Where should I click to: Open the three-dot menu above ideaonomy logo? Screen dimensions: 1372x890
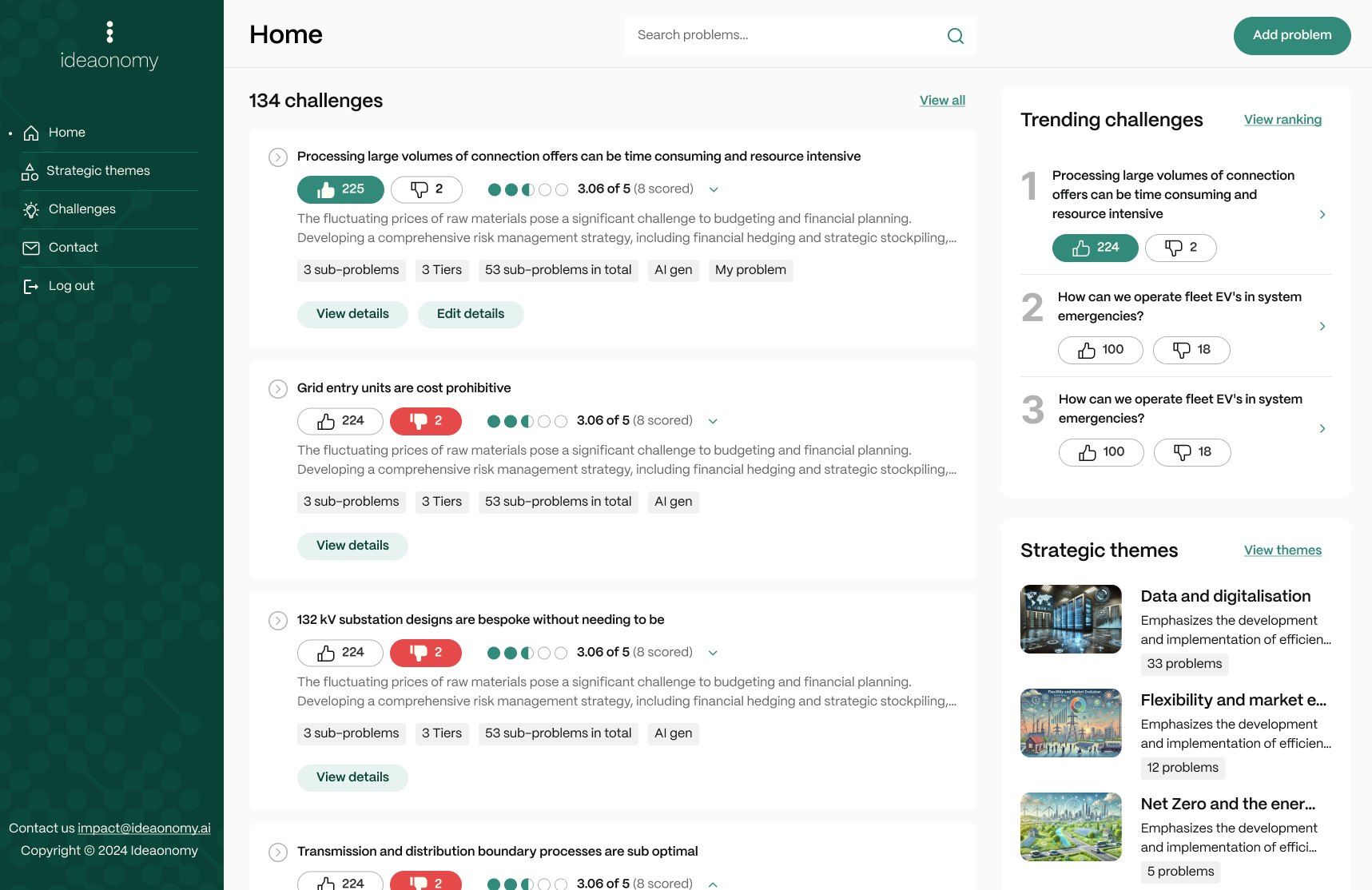tap(109, 32)
